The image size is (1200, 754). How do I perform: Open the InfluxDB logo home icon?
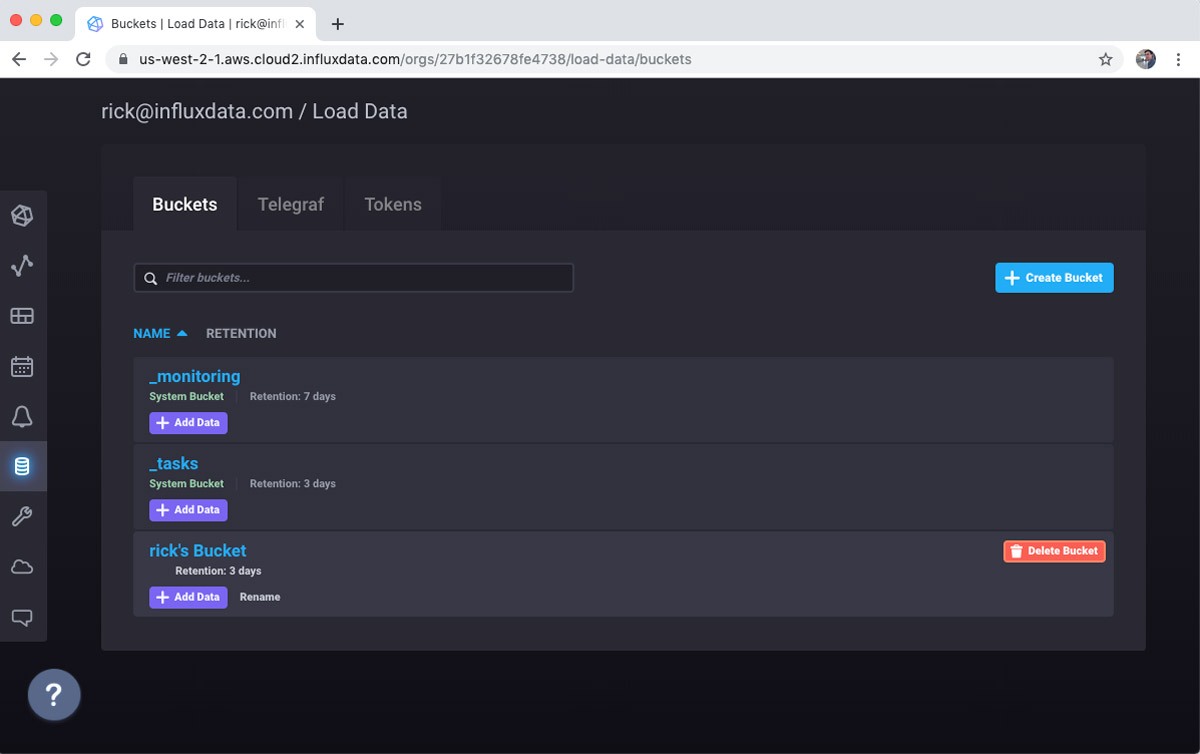22,215
